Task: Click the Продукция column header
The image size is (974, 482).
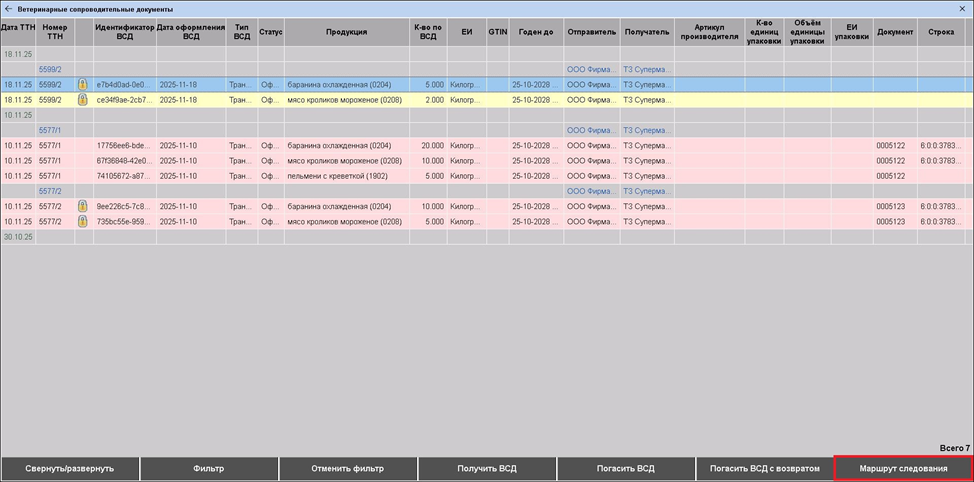Action: pyautogui.click(x=346, y=32)
